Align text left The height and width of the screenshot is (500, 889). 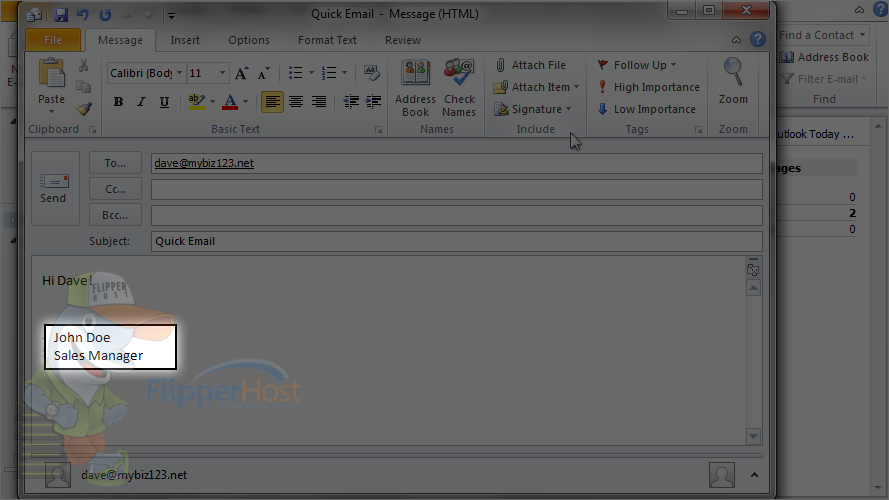[x=272, y=102]
